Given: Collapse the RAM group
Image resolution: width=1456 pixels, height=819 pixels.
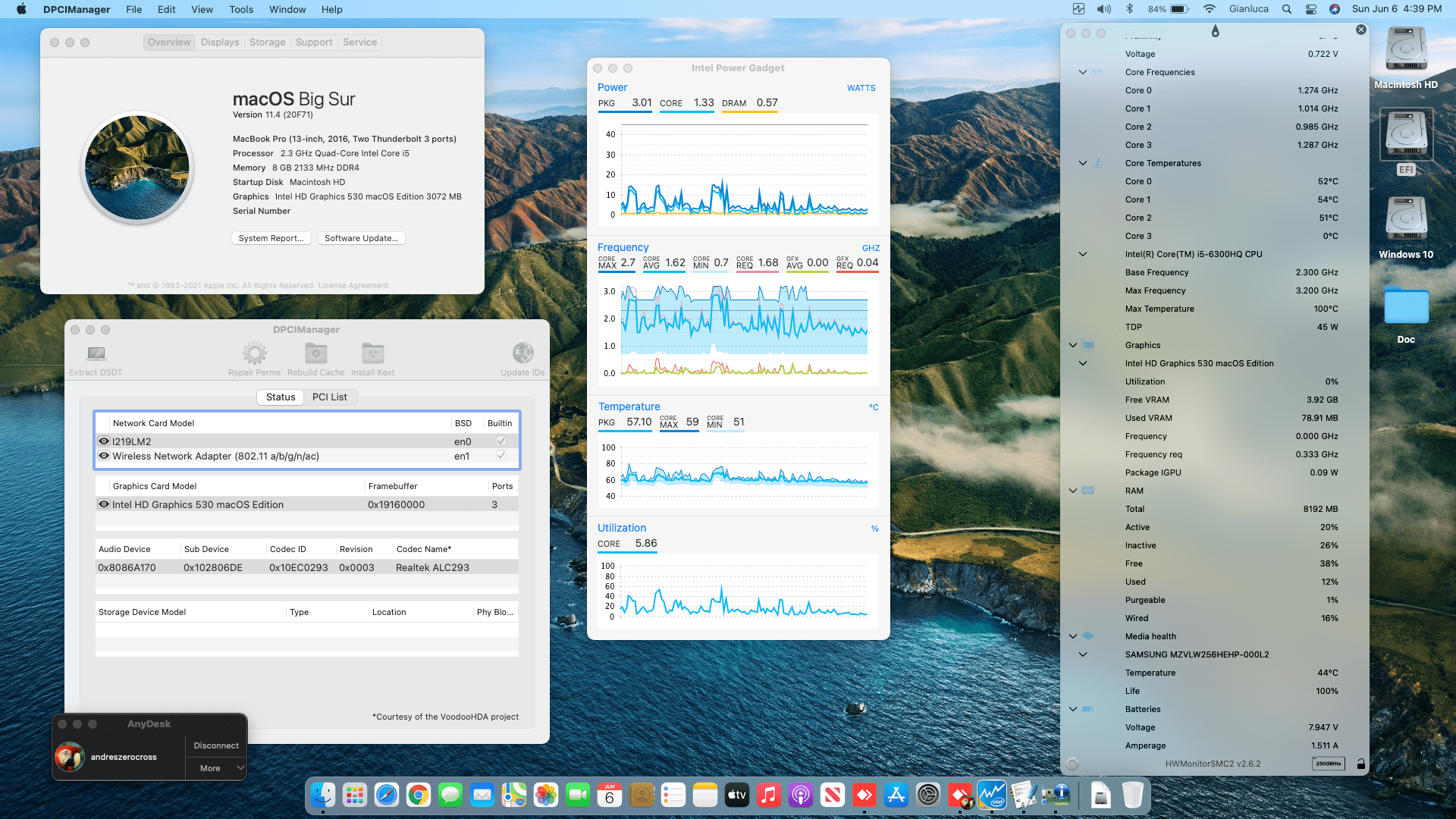Looking at the screenshot, I should coord(1073,491).
